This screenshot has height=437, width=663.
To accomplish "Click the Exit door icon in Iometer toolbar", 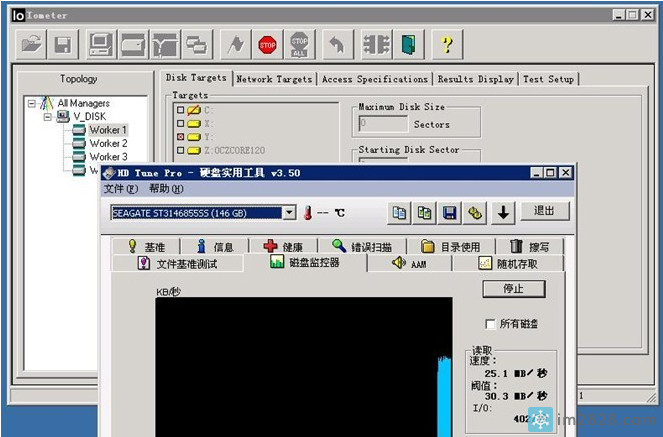I will (x=408, y=44).
